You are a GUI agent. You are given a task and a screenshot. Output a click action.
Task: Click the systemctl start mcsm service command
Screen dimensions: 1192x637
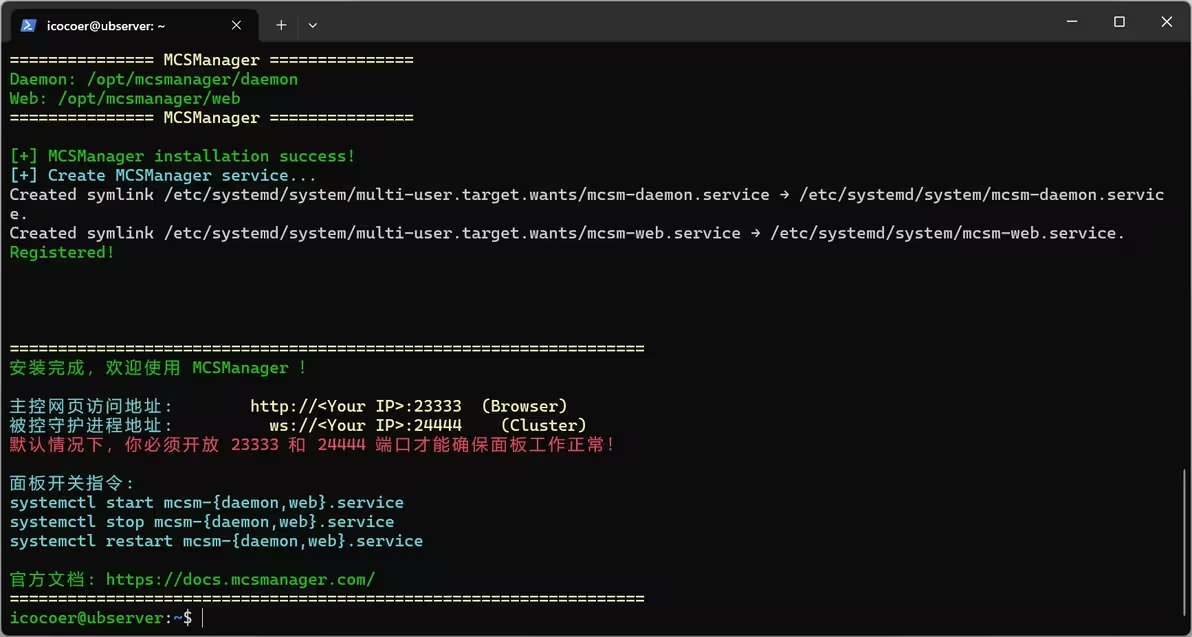click(x=207, y=502)
